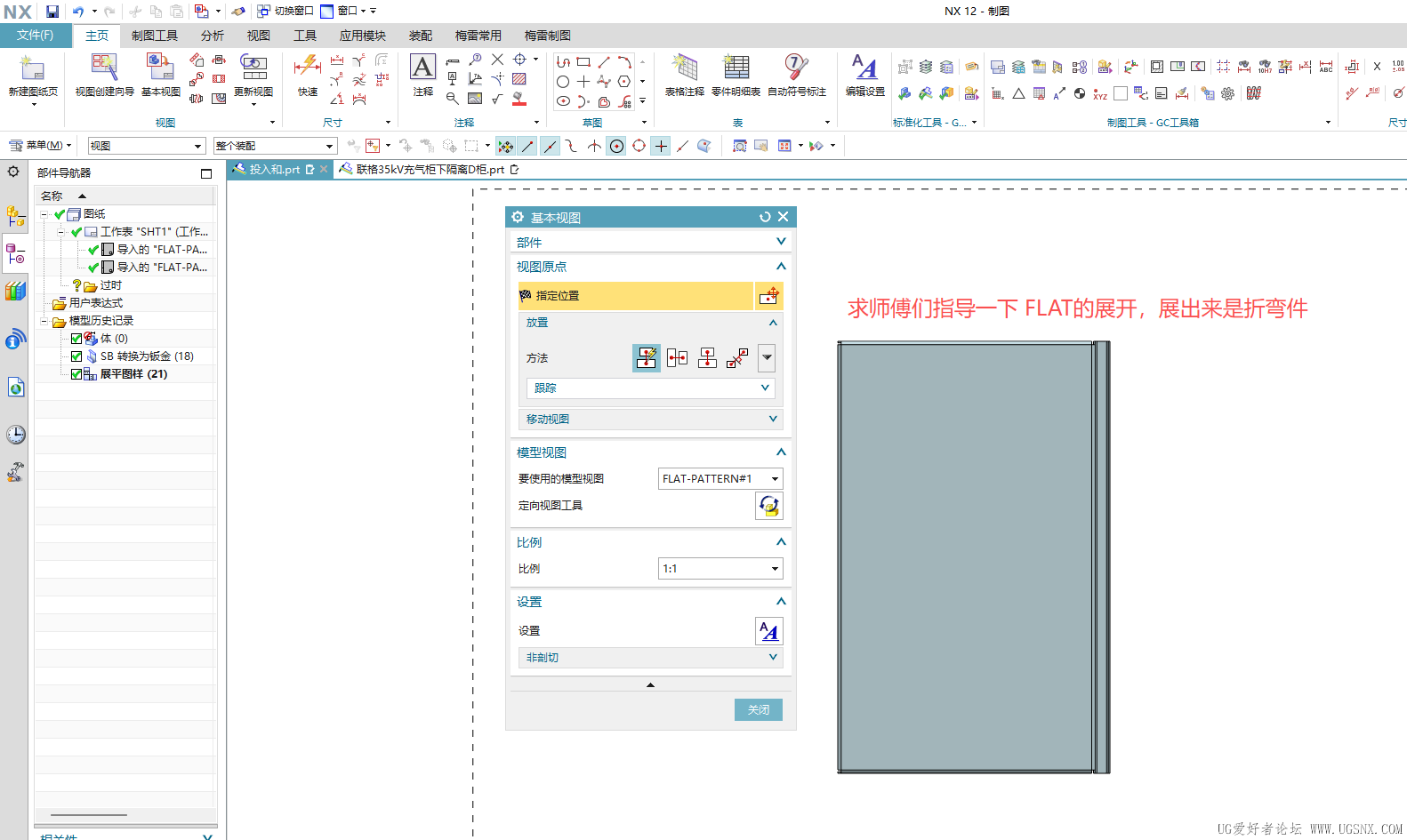Click the Update Views (更新视图) icon

253,68
